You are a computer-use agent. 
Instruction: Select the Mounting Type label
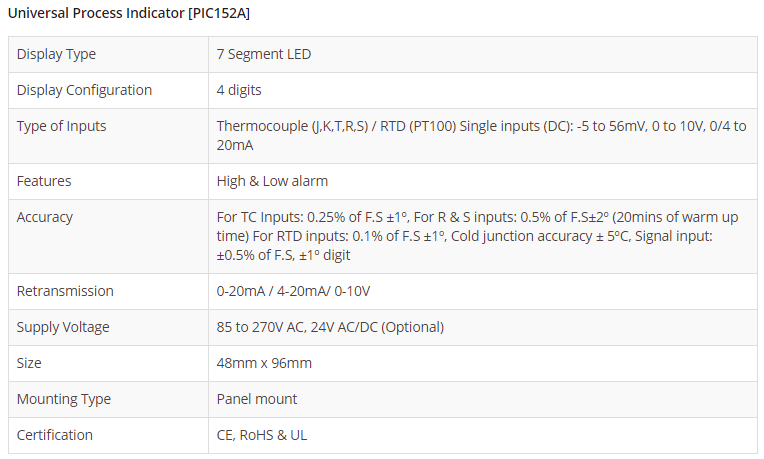[63, 399]
